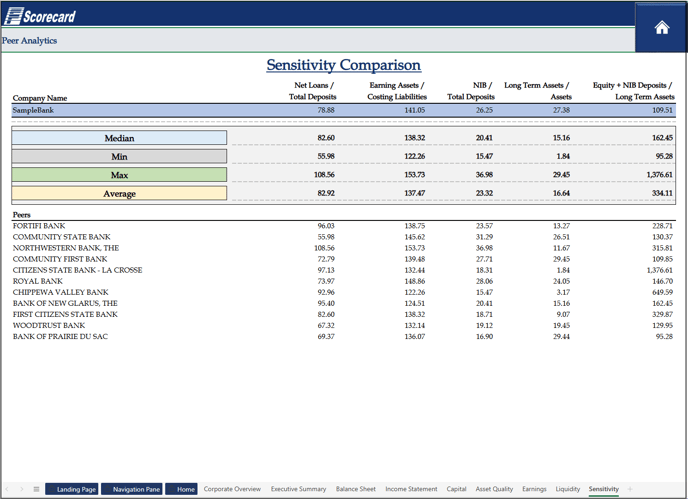Image resolution: width=688 pixels, height=499 pixels.
Task: Click the Sensitivity Comparison title link
Action: tap(344, 65)
